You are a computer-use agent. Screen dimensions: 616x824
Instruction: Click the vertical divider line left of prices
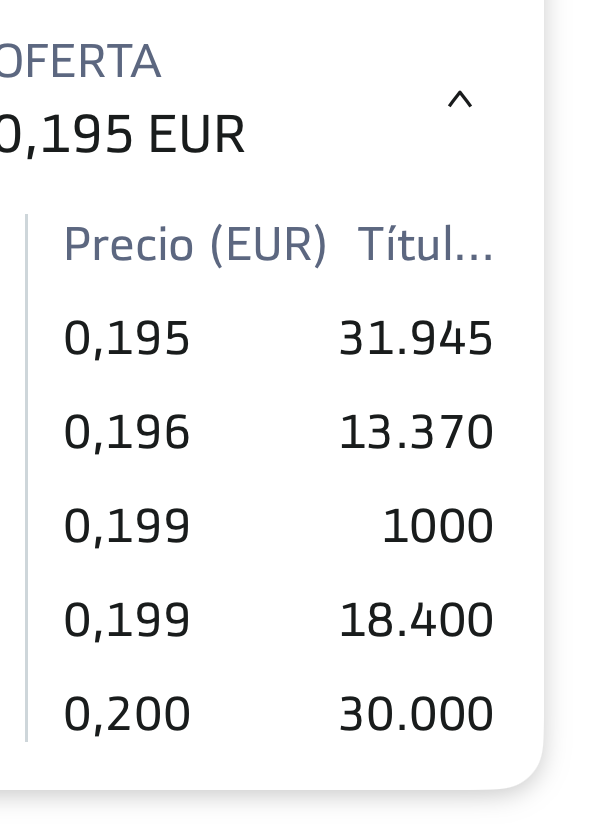(x=26, y=478)
